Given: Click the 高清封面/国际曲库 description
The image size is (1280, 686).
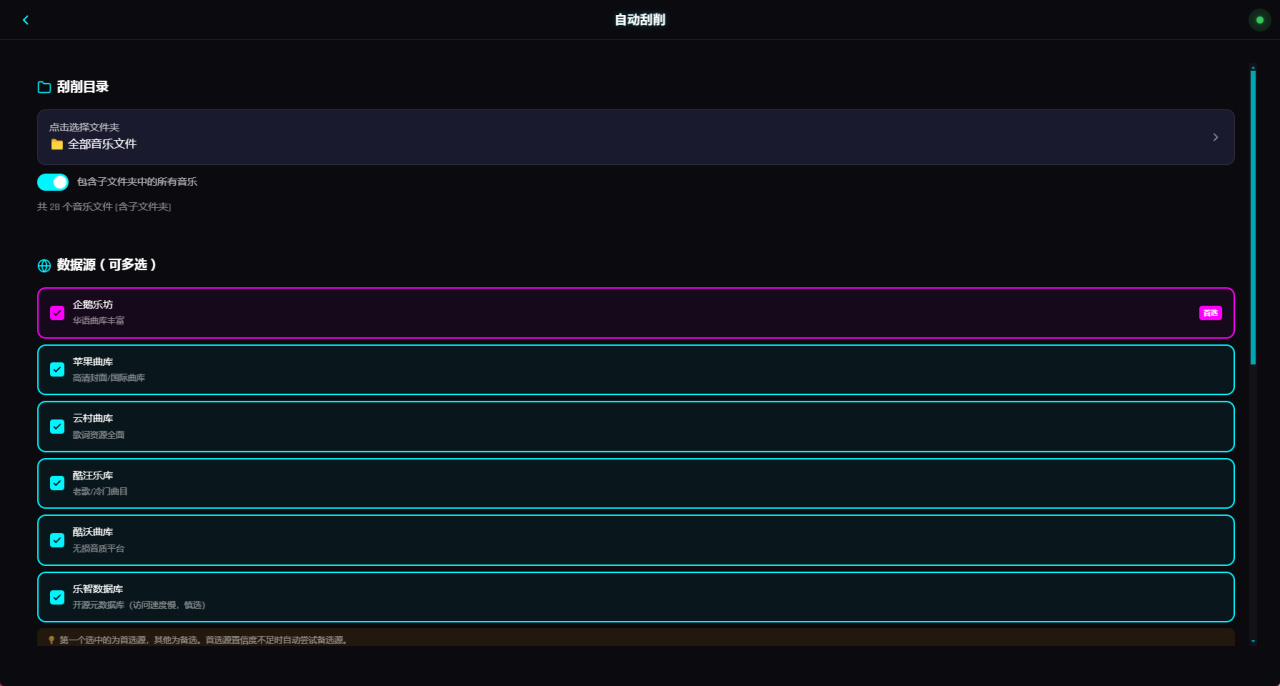Looking at the screenshot, I should (x=109, y=378).
